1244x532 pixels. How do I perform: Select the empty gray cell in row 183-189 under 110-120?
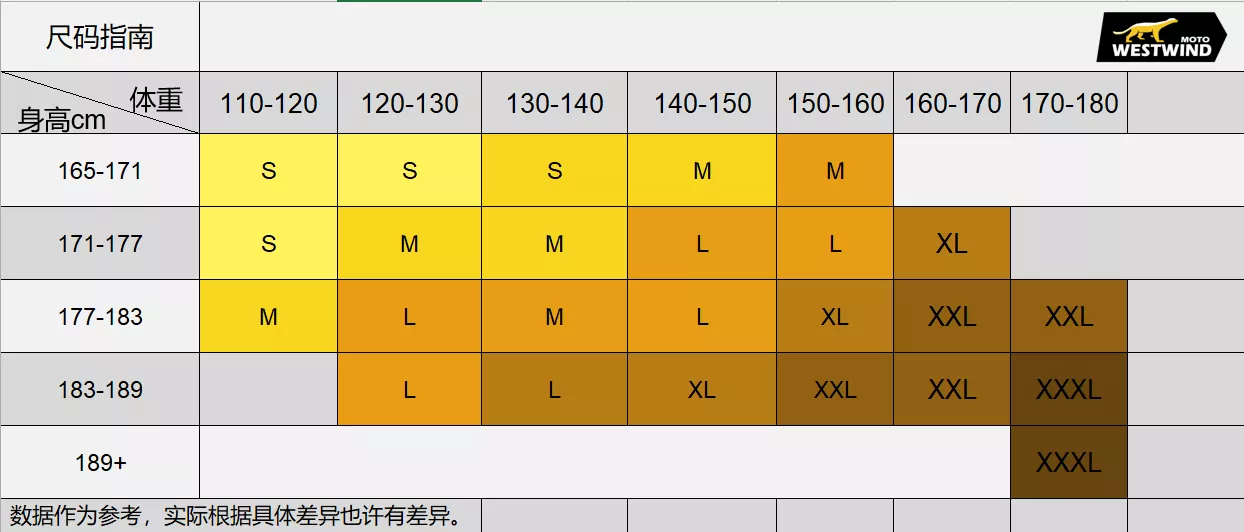pyautogui.click(x=268, y=390)
